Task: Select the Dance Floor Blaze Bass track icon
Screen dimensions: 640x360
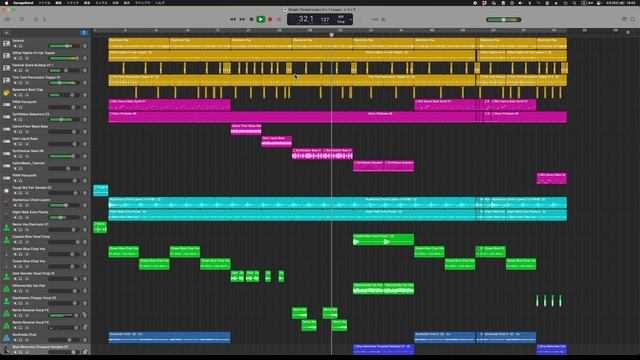Action: pos(6,129)
